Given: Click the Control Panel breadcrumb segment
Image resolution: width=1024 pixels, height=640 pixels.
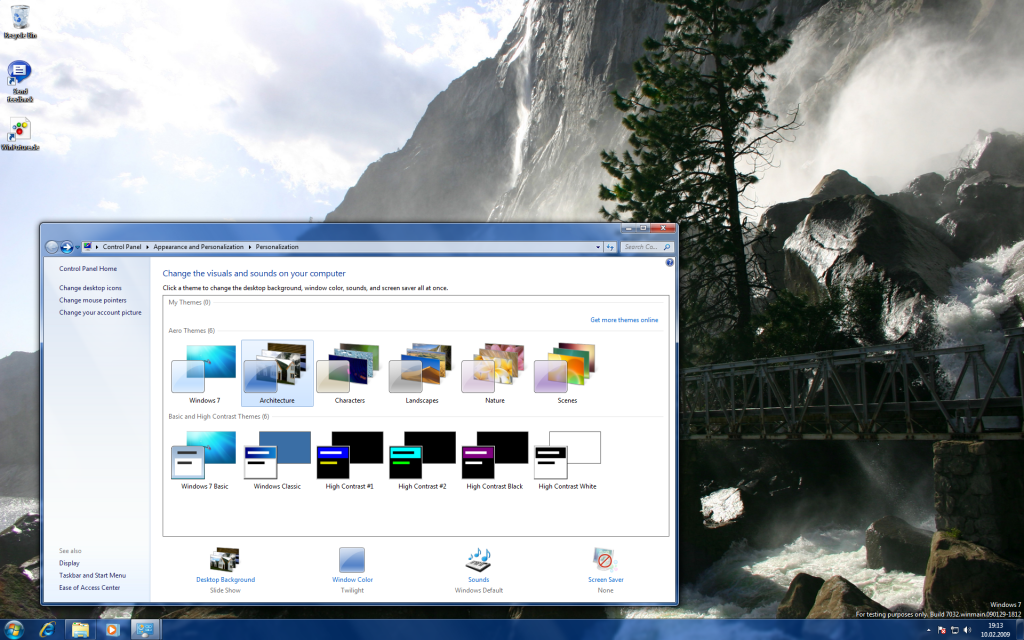Looking at the screenshot, I should pos(122,247).
